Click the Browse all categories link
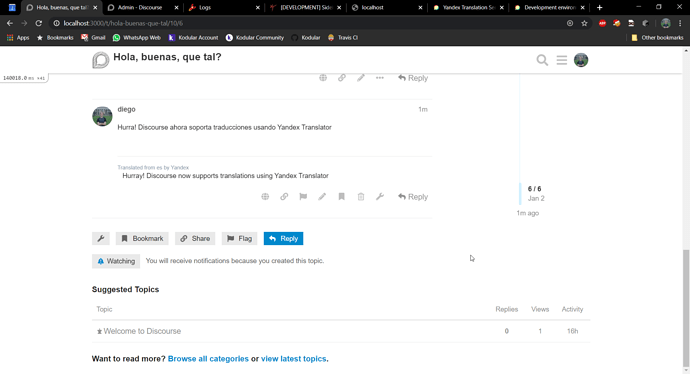690x374 pixels. click(x=208, y=359)
